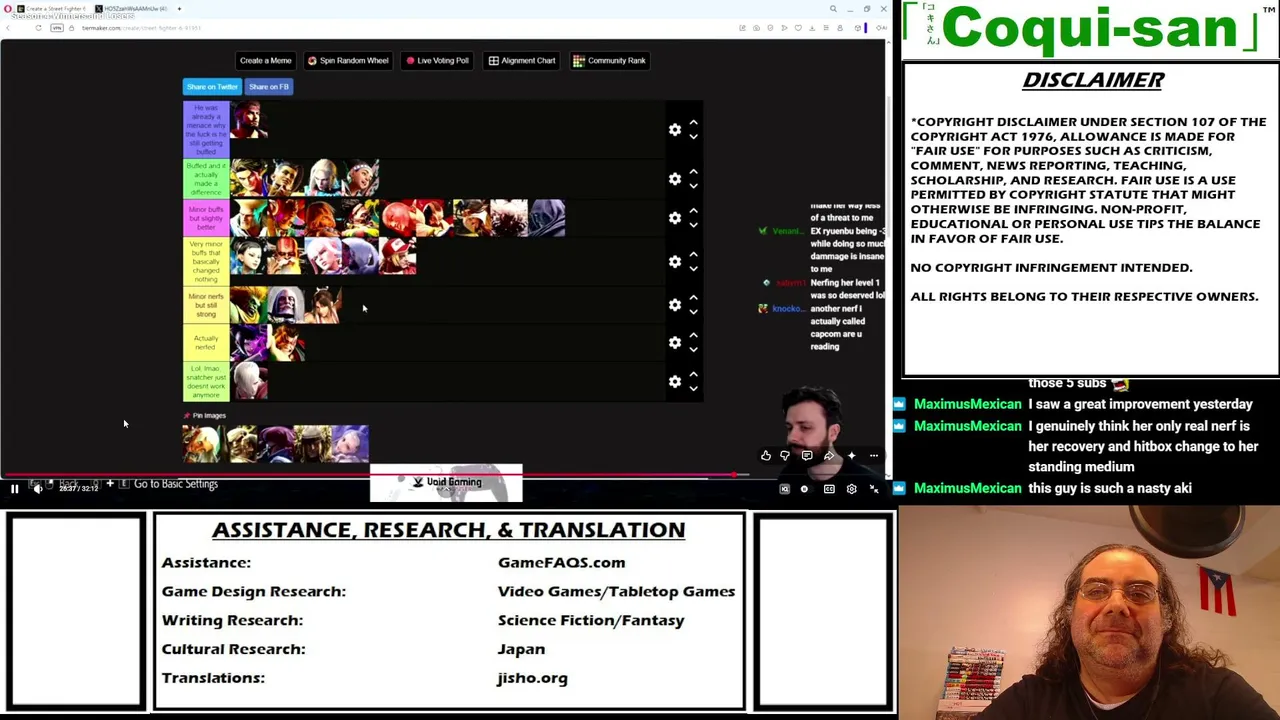Start a Live Voting Poll

pos(437,61)
